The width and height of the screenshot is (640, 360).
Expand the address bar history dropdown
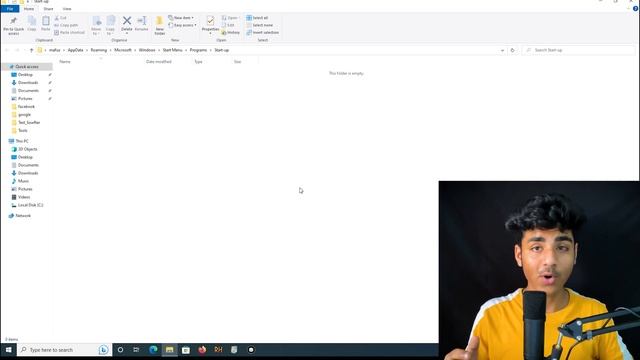tap(502, 50)
